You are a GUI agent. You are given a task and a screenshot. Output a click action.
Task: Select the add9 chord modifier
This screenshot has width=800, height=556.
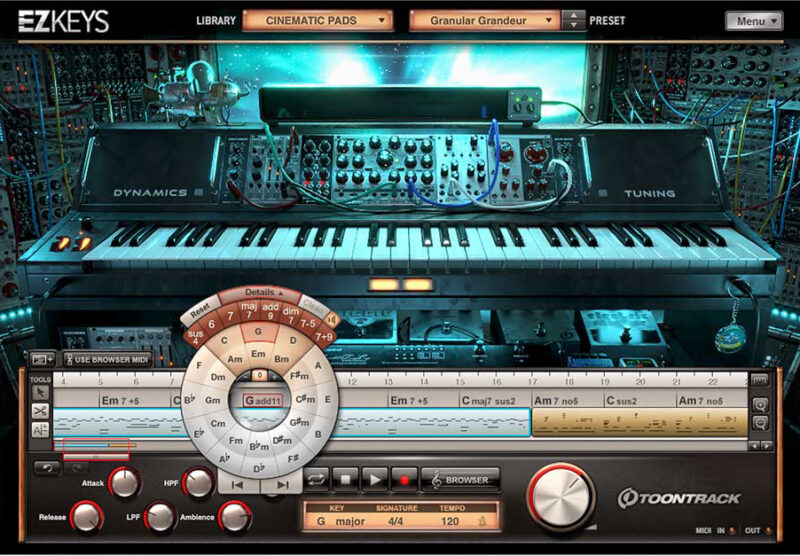click(269, 310)
